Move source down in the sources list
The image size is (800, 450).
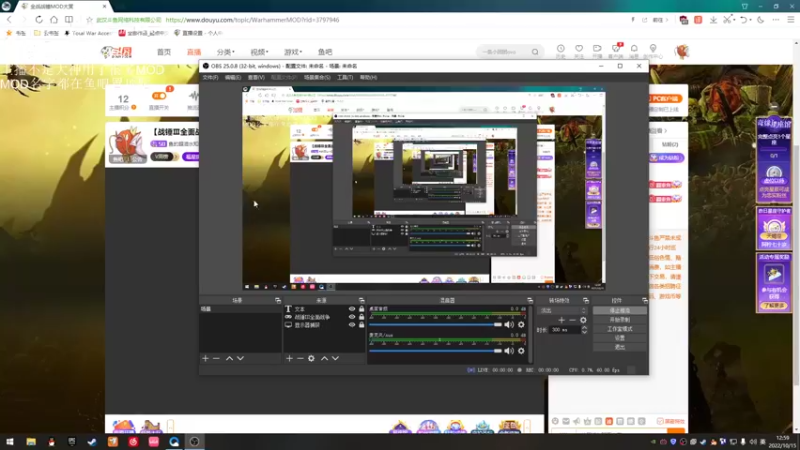(x=335, y=359)
